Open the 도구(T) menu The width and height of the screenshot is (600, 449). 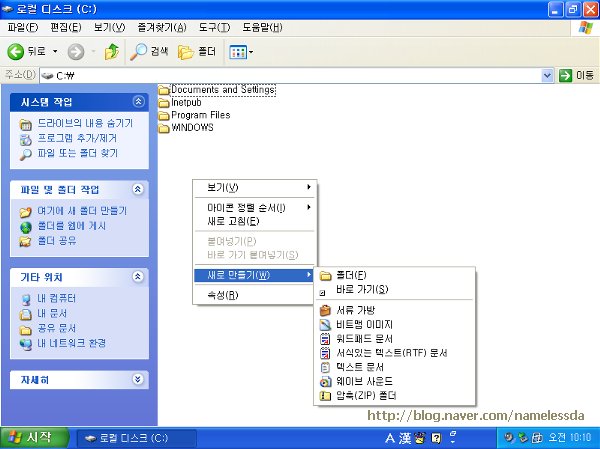[x=214, y=28]
